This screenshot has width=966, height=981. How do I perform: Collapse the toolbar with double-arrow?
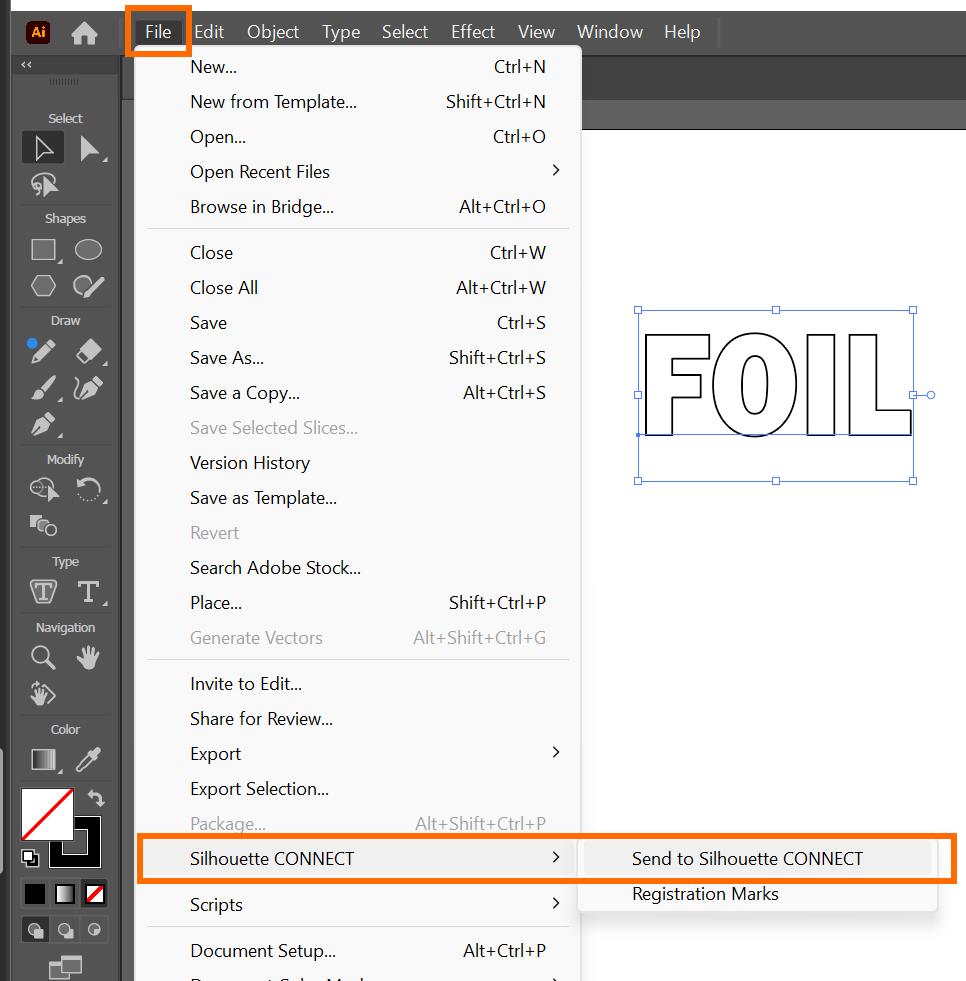click(26, 65)
